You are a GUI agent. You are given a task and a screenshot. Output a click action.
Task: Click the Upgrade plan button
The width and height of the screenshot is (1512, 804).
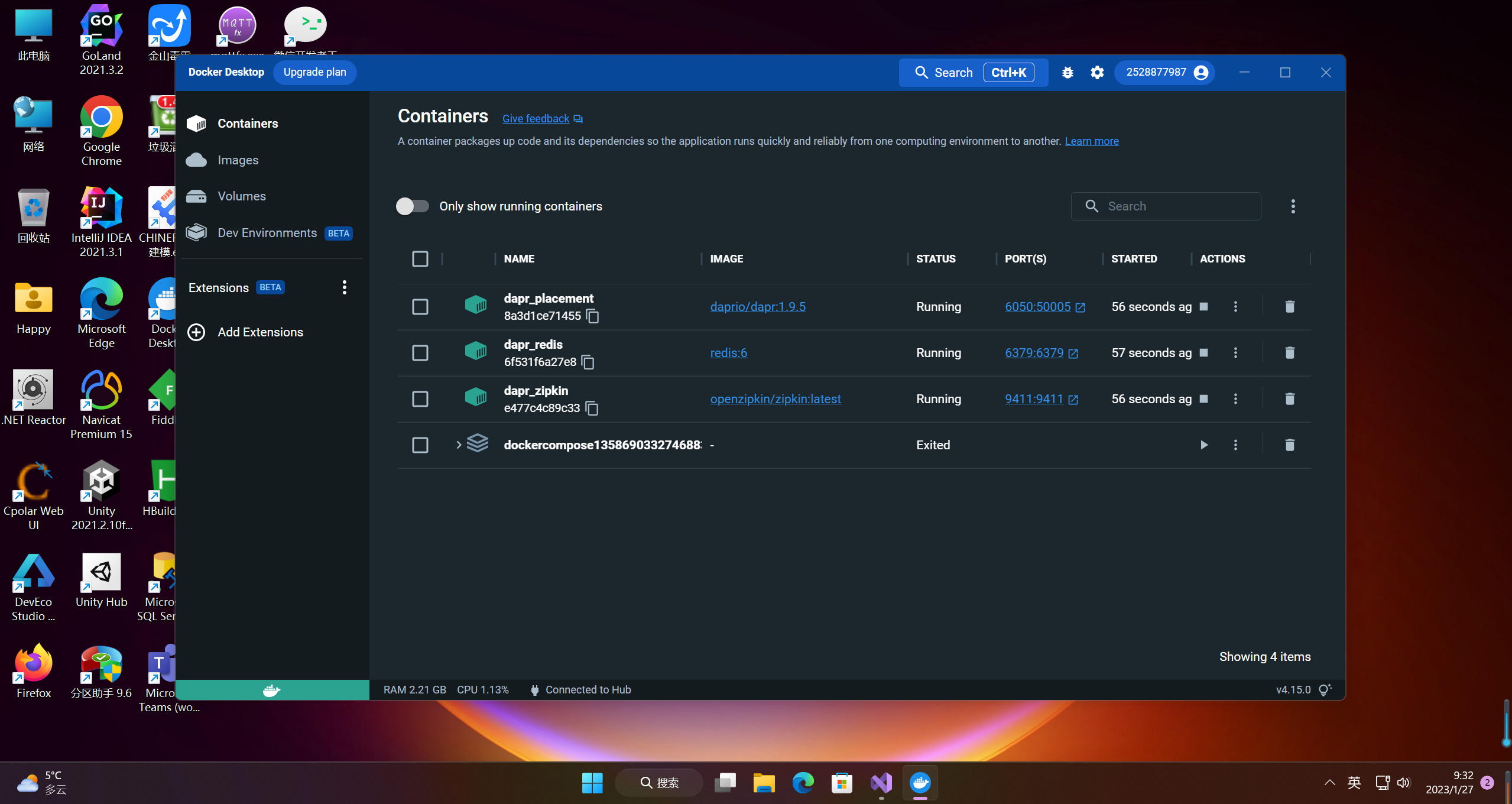click(x=314, y=72)
